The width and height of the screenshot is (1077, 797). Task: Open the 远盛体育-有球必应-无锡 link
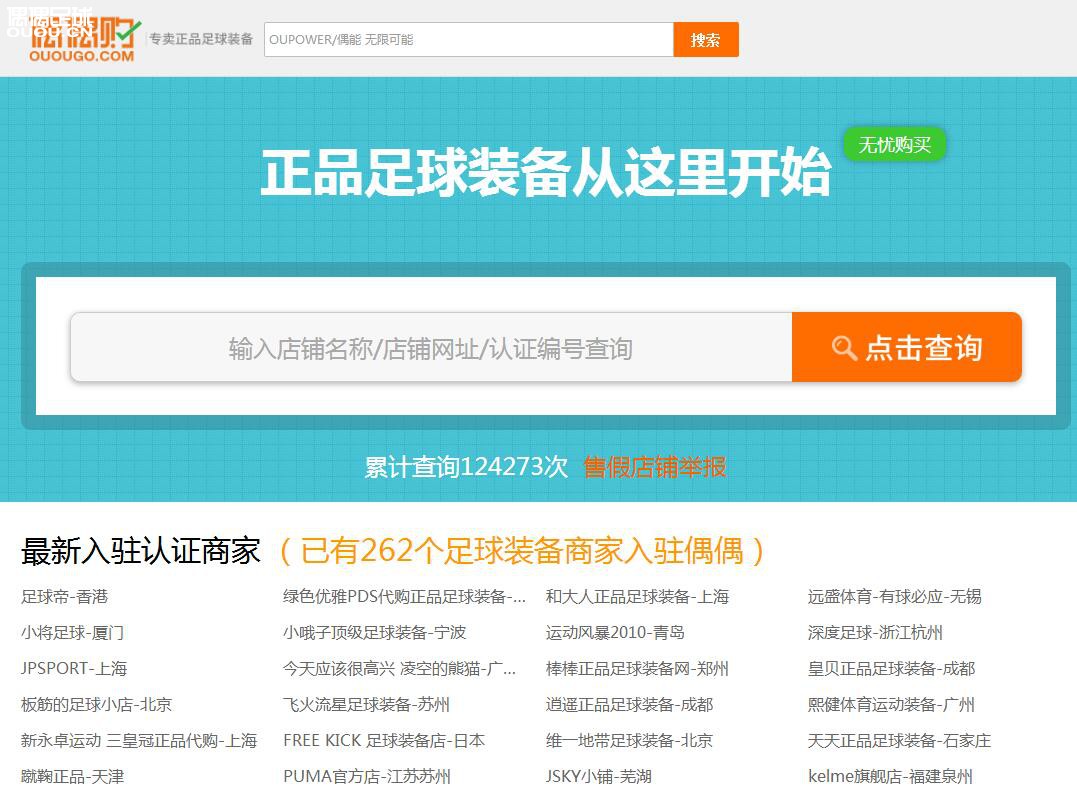[x=893, y=597]
